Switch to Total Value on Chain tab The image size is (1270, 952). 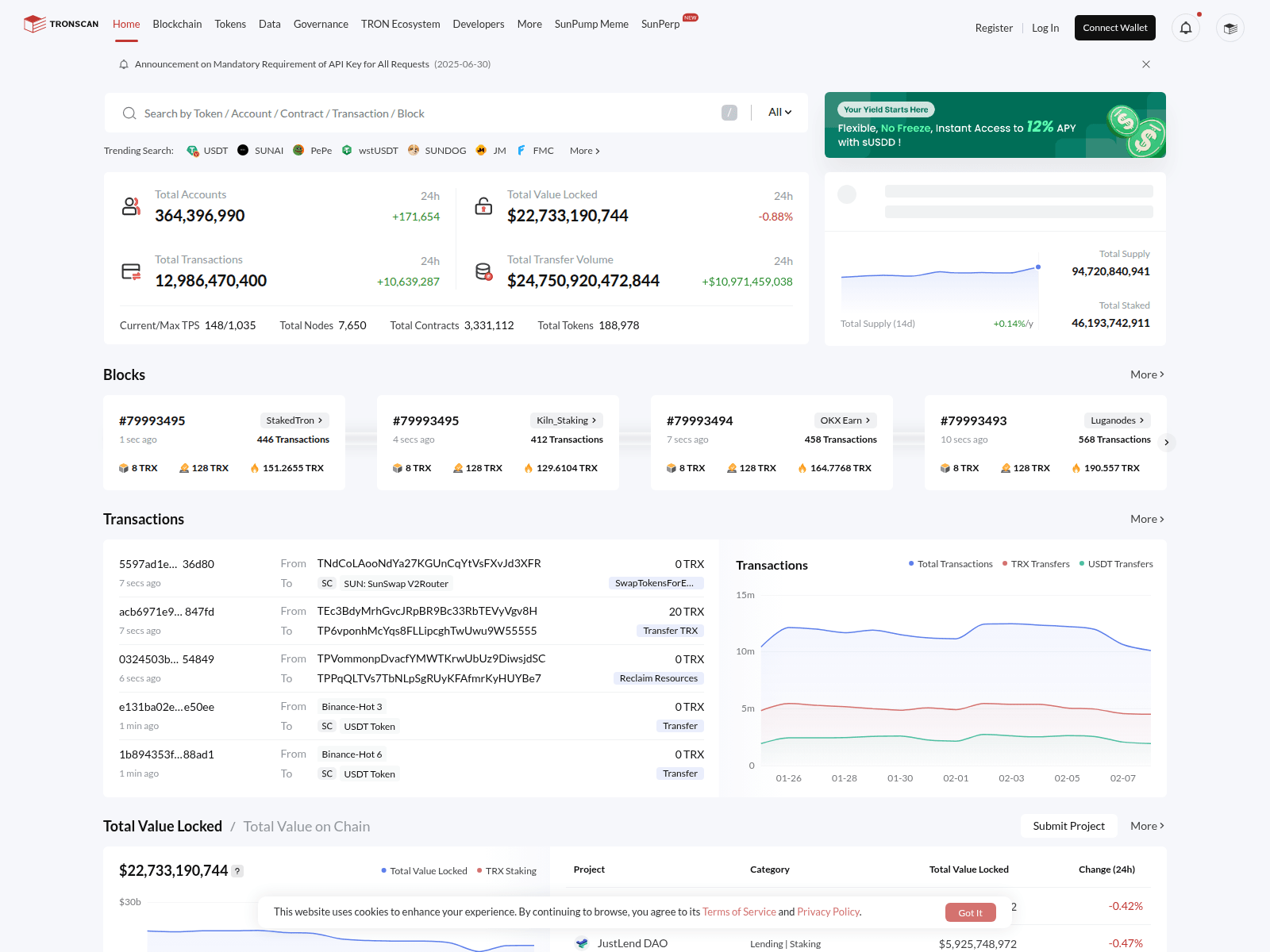coord(306,827)
